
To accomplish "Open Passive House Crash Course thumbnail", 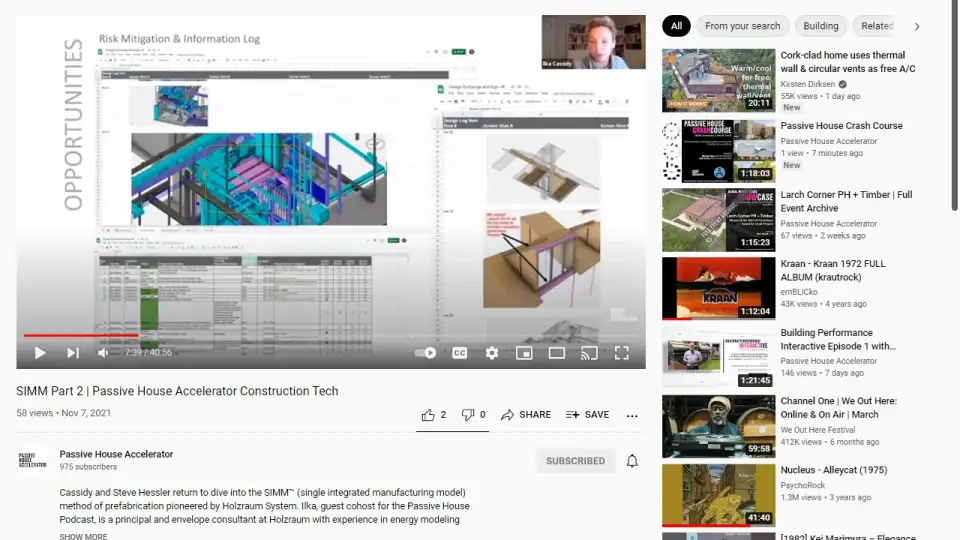I will coord(718,151).
